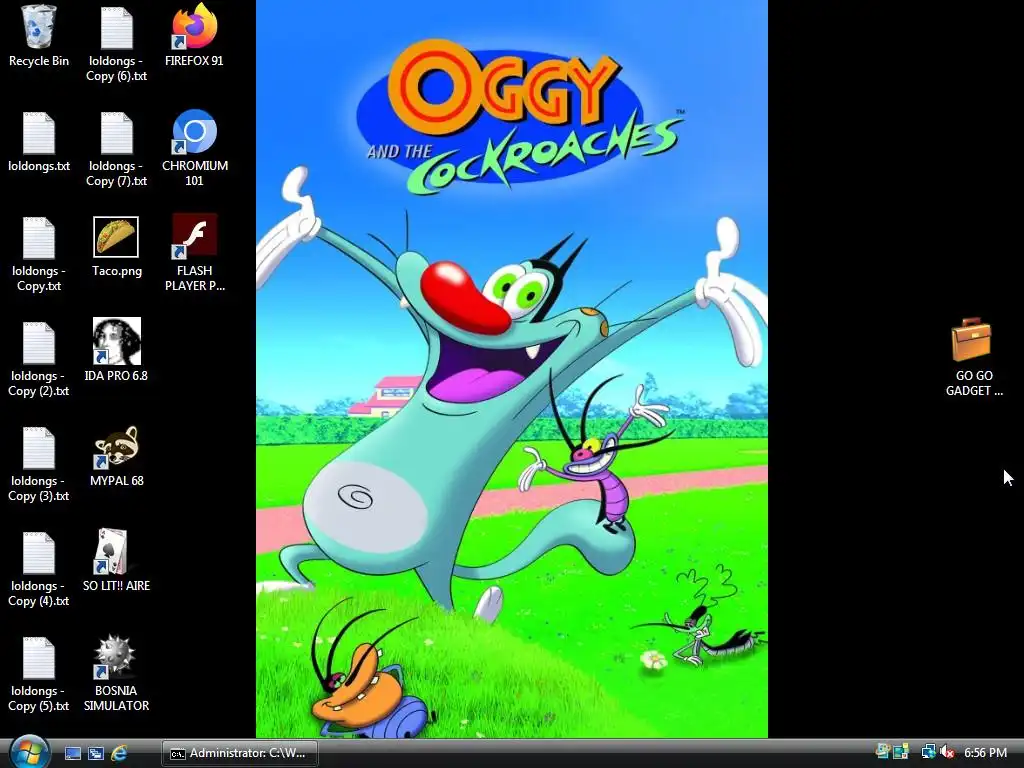Open the Recycle Bin icon
This screenshot has width=1024, height=768.
39,36
